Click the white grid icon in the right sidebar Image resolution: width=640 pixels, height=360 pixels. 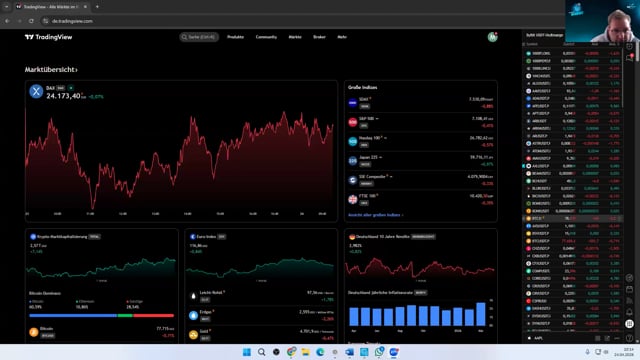(x=629, y=323)
